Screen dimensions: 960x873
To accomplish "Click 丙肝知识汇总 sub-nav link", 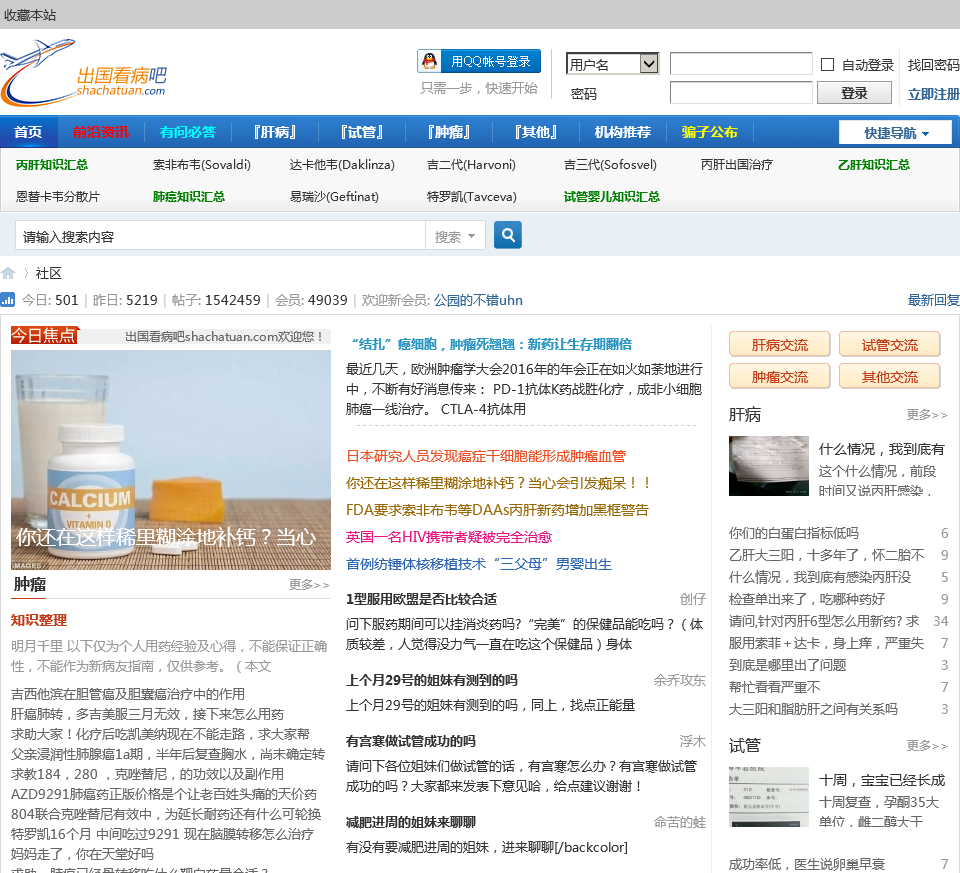I will pos(52,165).
